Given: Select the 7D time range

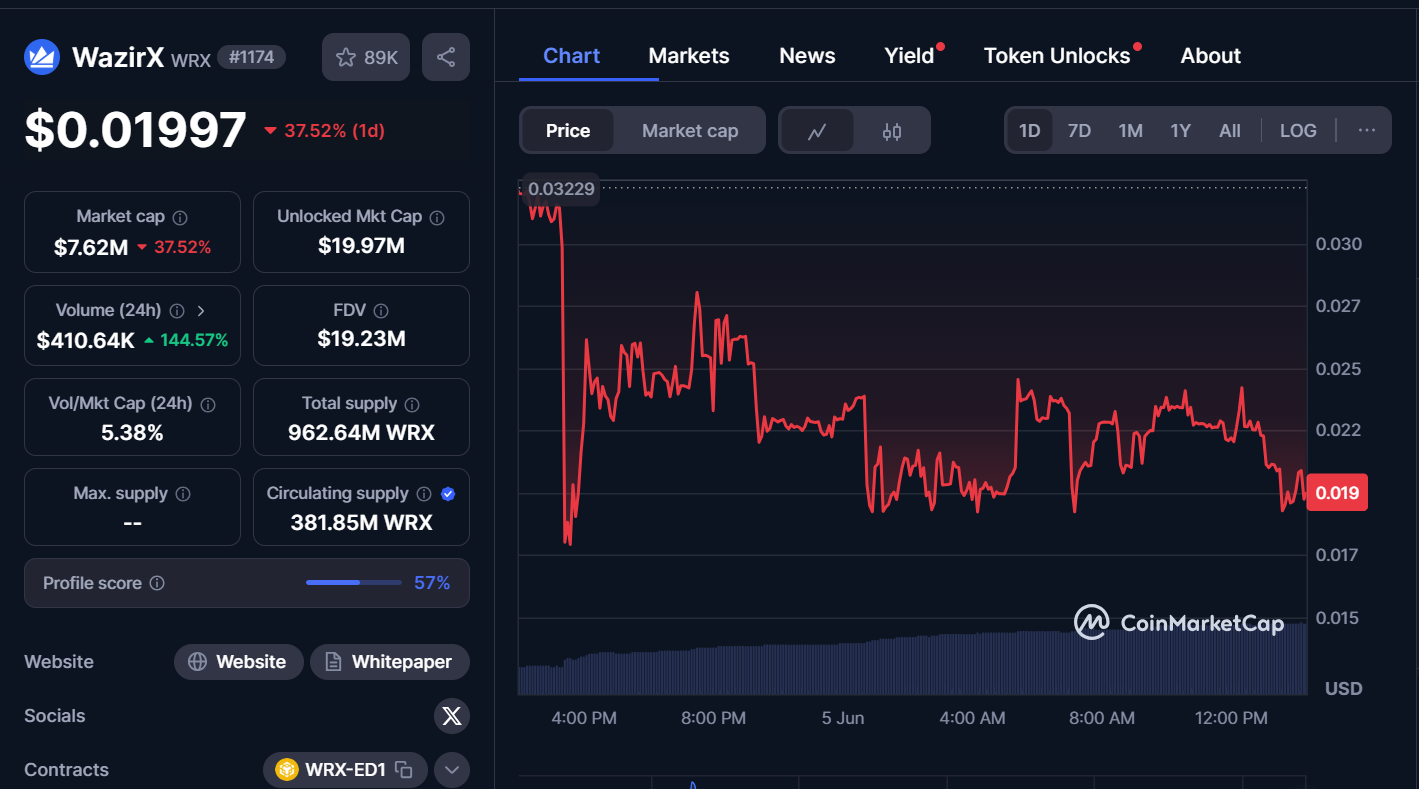Looking at the screenshot, I should pos(1079,131).
